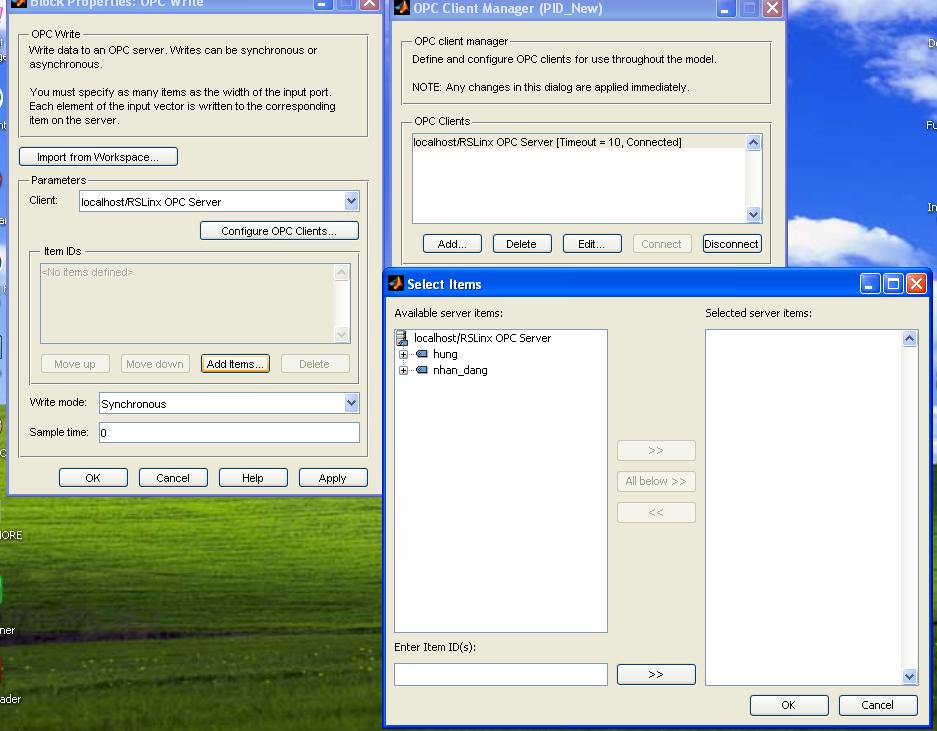Click the No items defined placeholder text

[x=87, y=272]
